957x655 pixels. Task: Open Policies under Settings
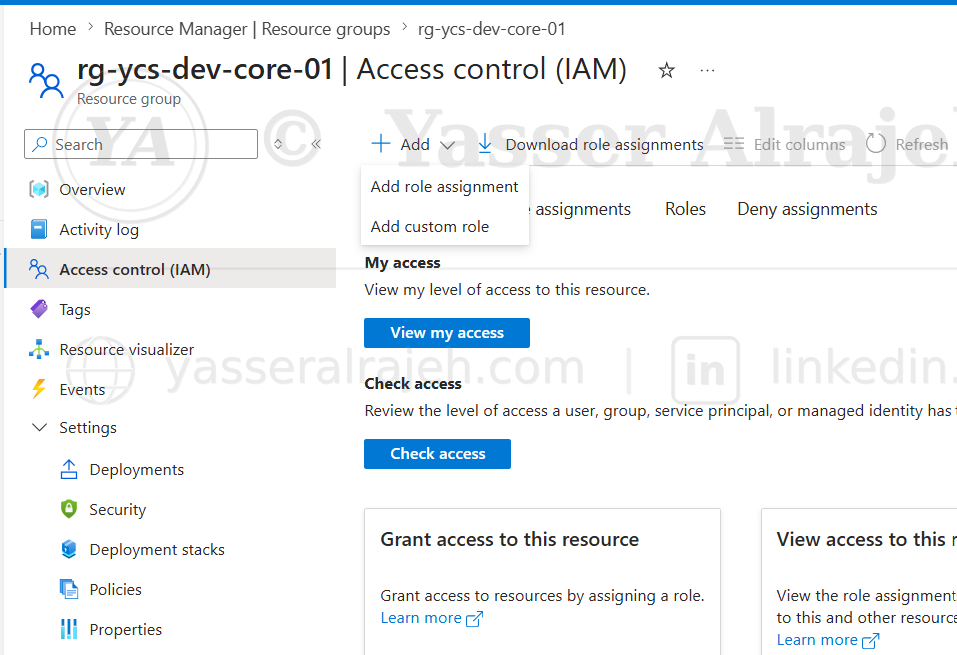point(115,590)
